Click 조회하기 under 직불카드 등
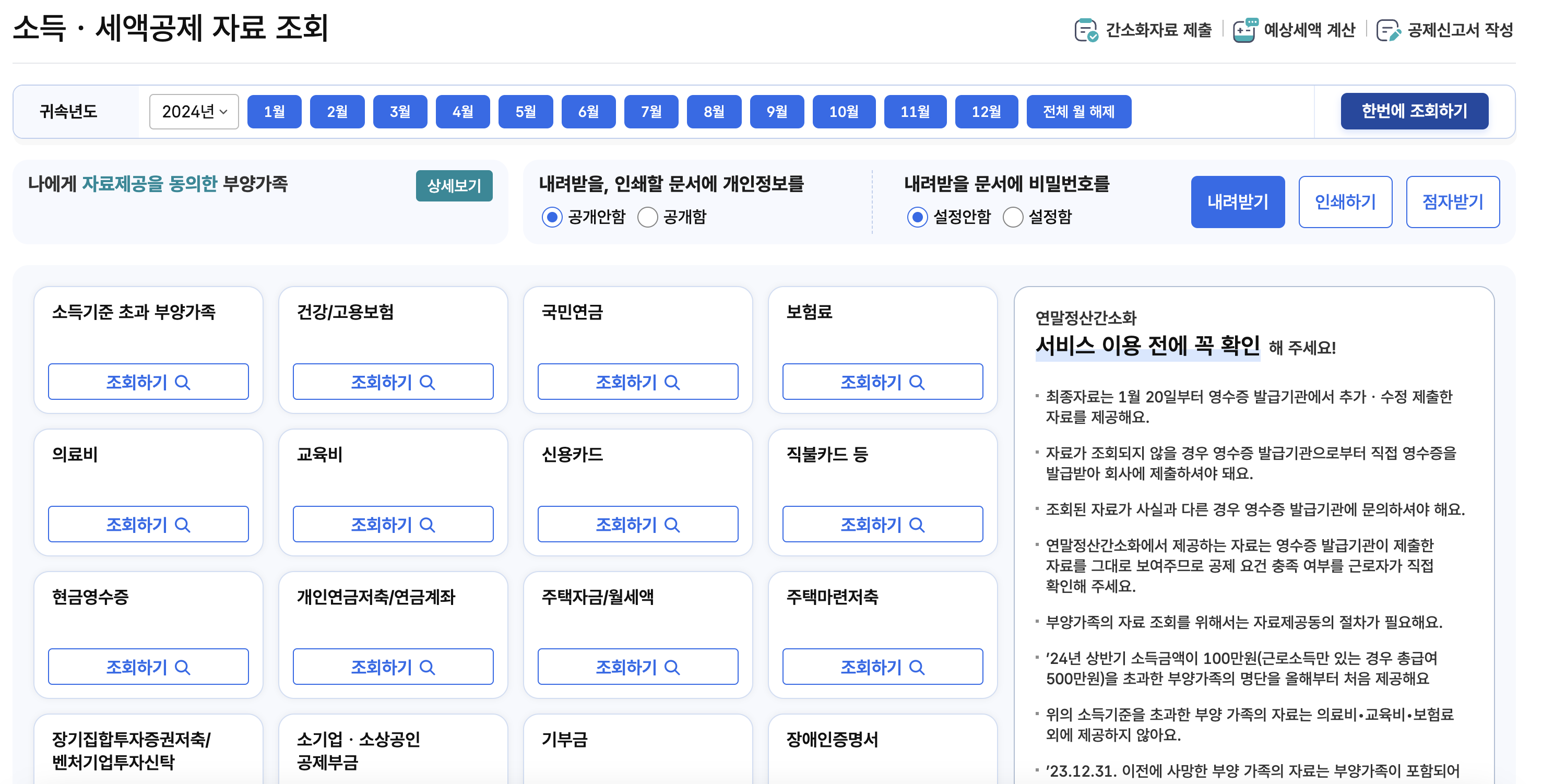 883,524
